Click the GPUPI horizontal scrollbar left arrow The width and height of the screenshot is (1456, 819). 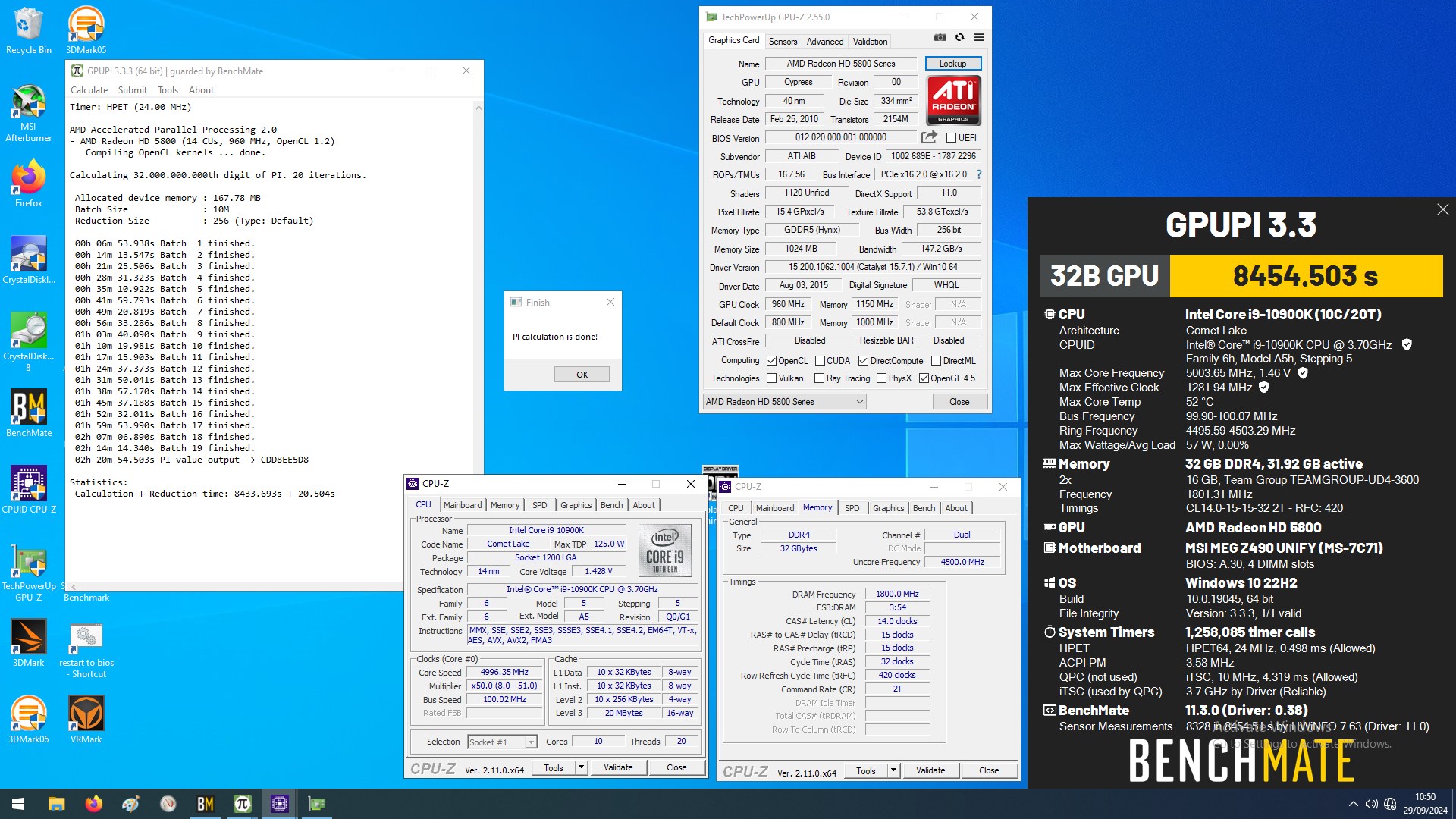[74, 587]
